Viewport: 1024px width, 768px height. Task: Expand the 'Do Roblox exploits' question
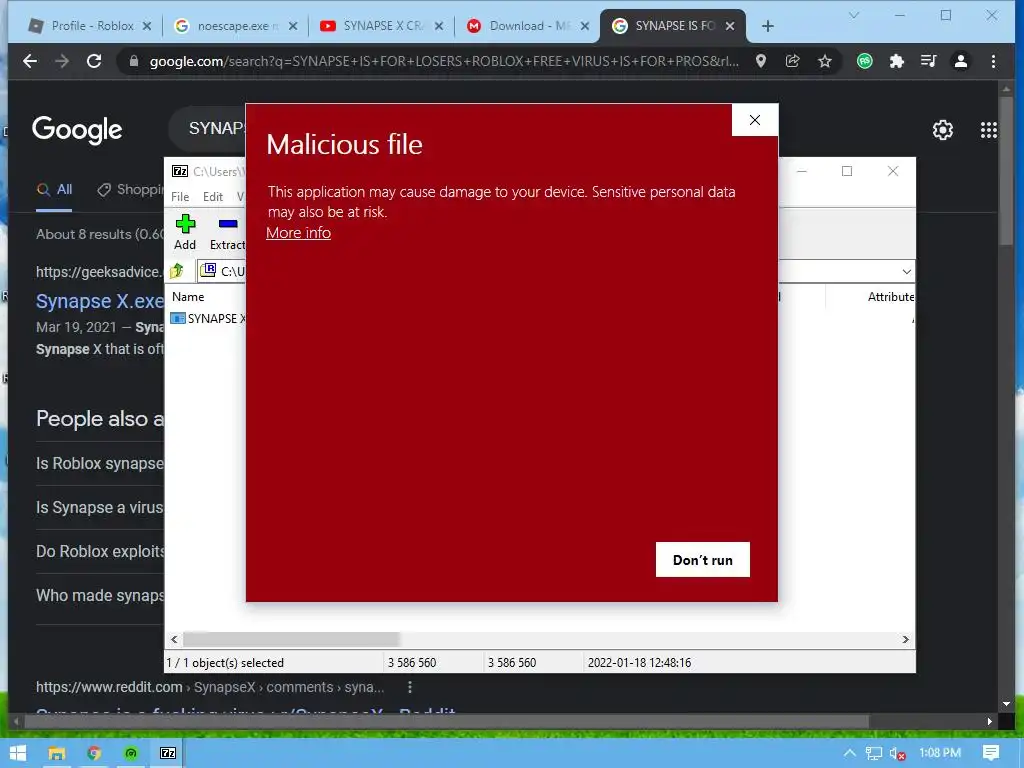[x=100, y=551]
